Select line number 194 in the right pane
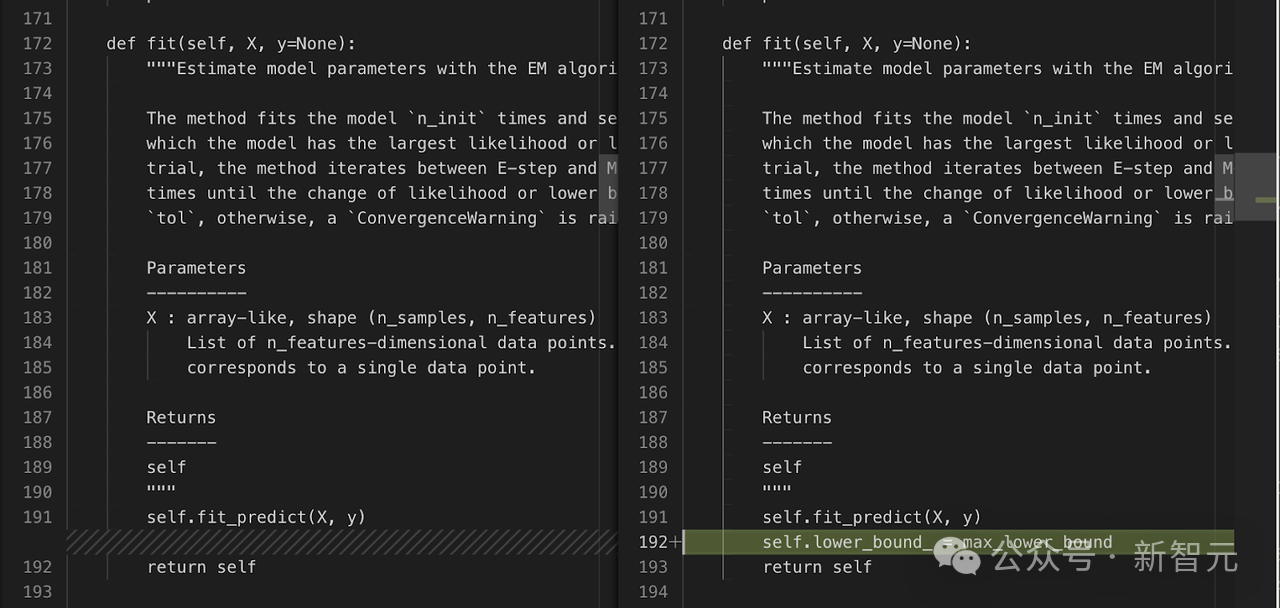The height and width of the screenshot is (608, 1280). (652, 592)
